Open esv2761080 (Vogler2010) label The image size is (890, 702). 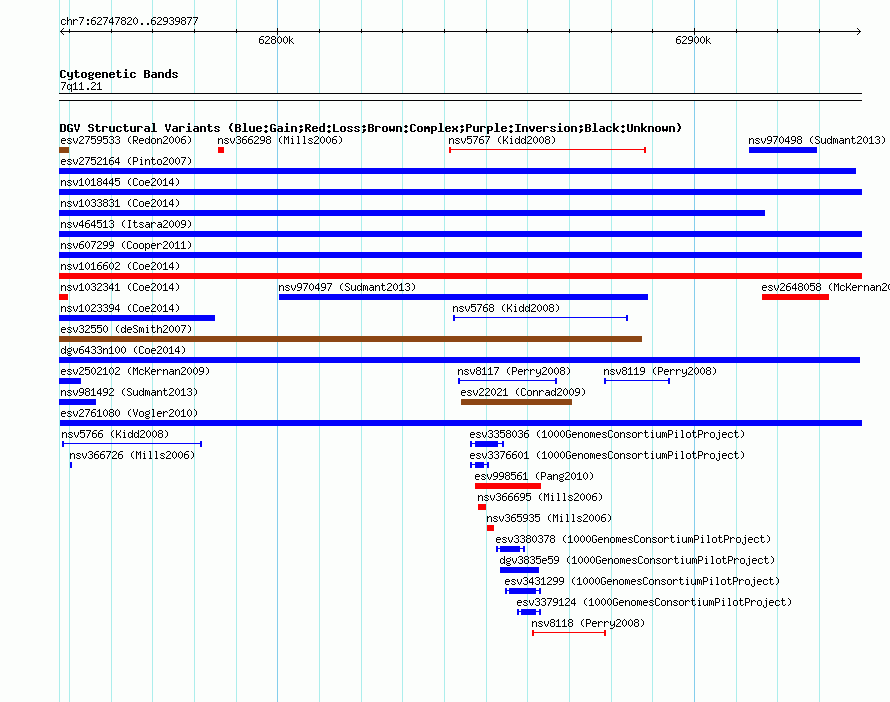129,413
